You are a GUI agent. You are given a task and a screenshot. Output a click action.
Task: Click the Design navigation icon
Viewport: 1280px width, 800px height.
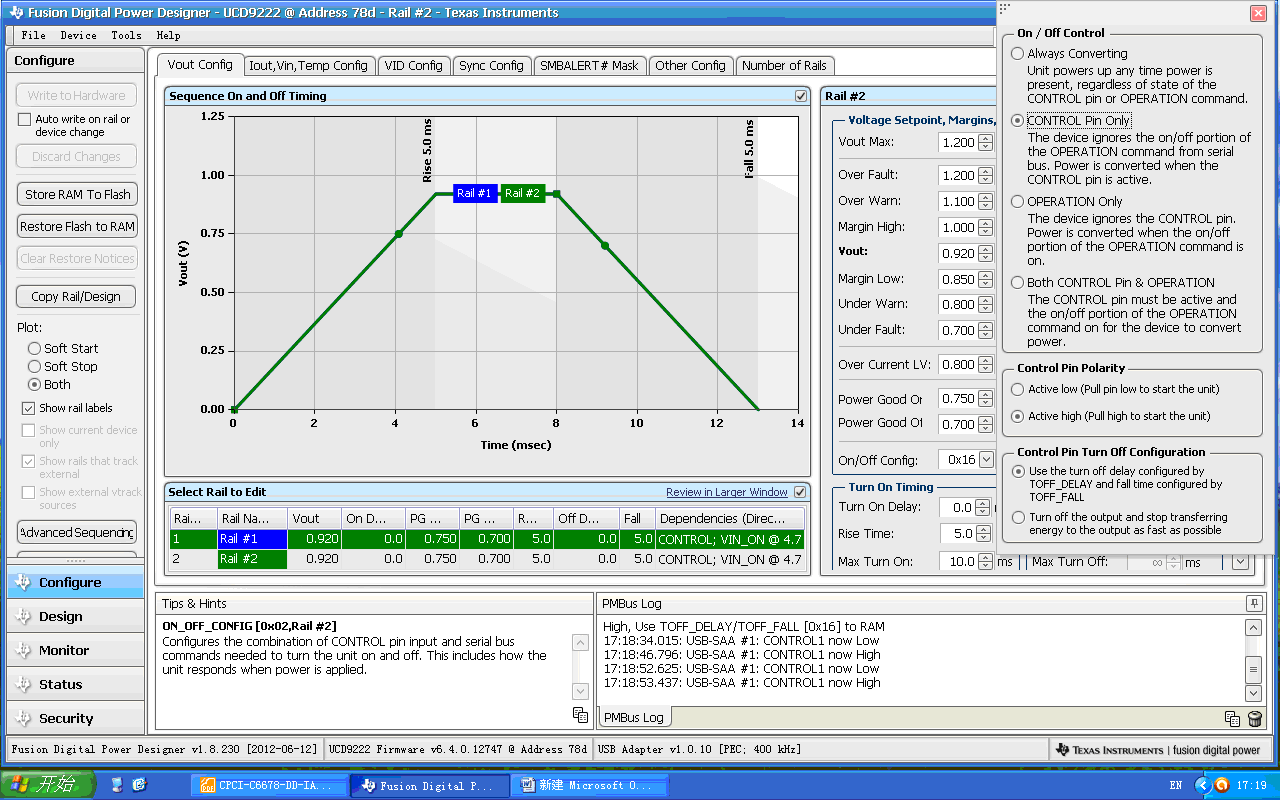point(23,616)
